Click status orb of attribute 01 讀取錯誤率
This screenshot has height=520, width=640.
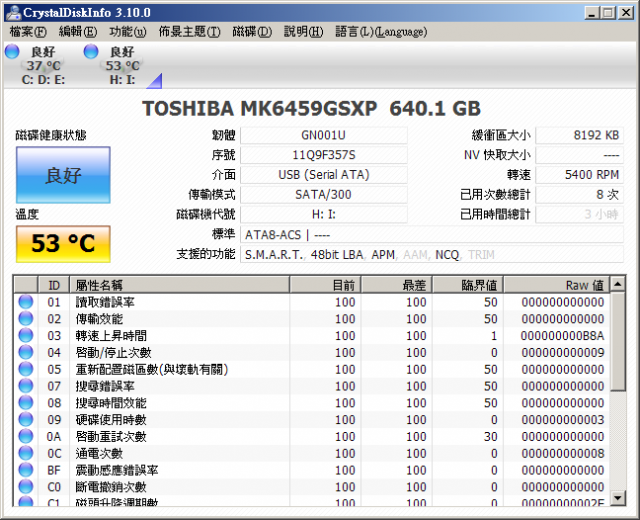26,302
